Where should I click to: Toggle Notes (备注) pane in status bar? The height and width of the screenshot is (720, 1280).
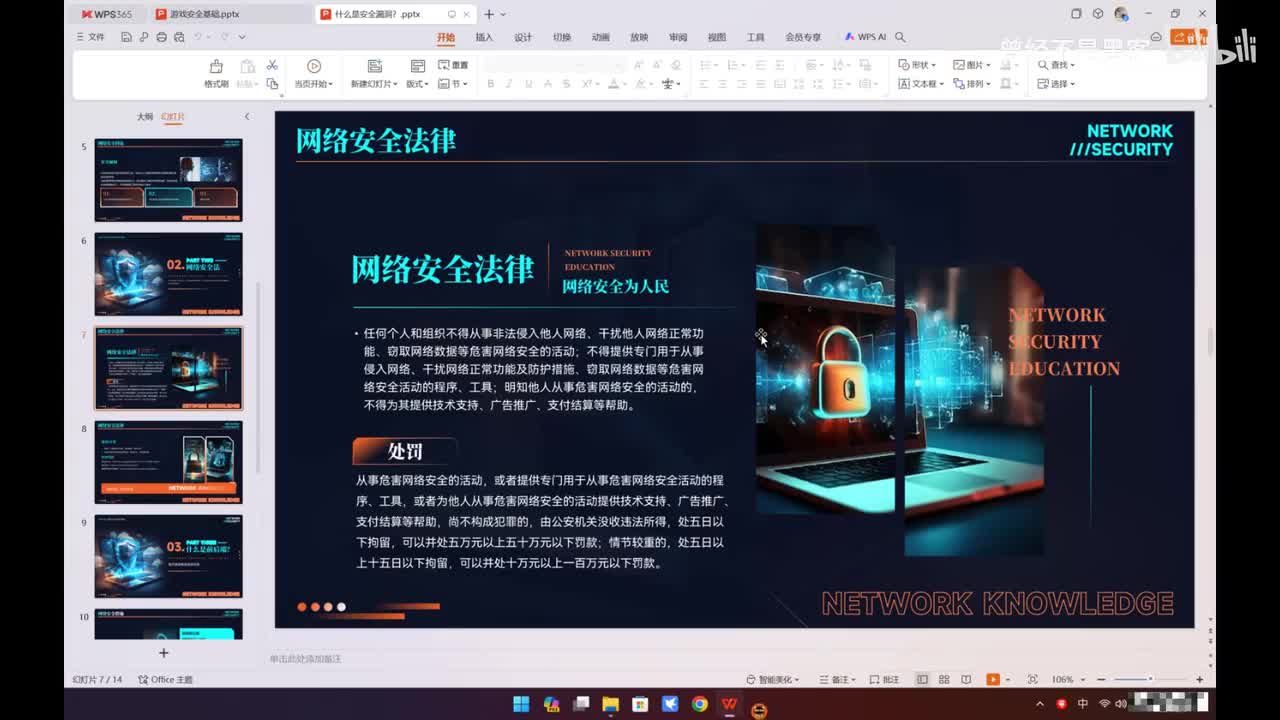tap(838, 679)
